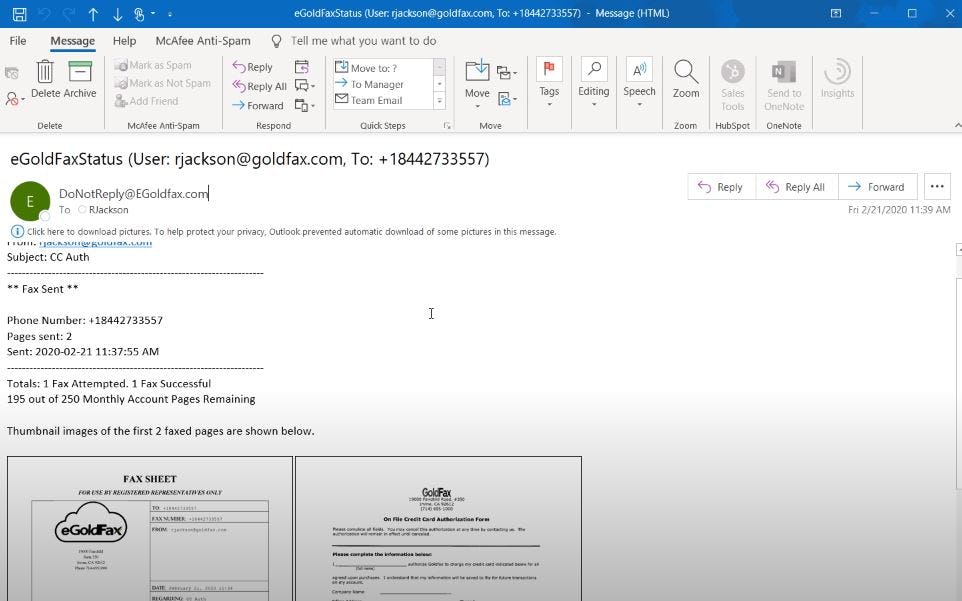
Task: Click the Ignore conversation icon in Delete group
Action: (11, 73)
